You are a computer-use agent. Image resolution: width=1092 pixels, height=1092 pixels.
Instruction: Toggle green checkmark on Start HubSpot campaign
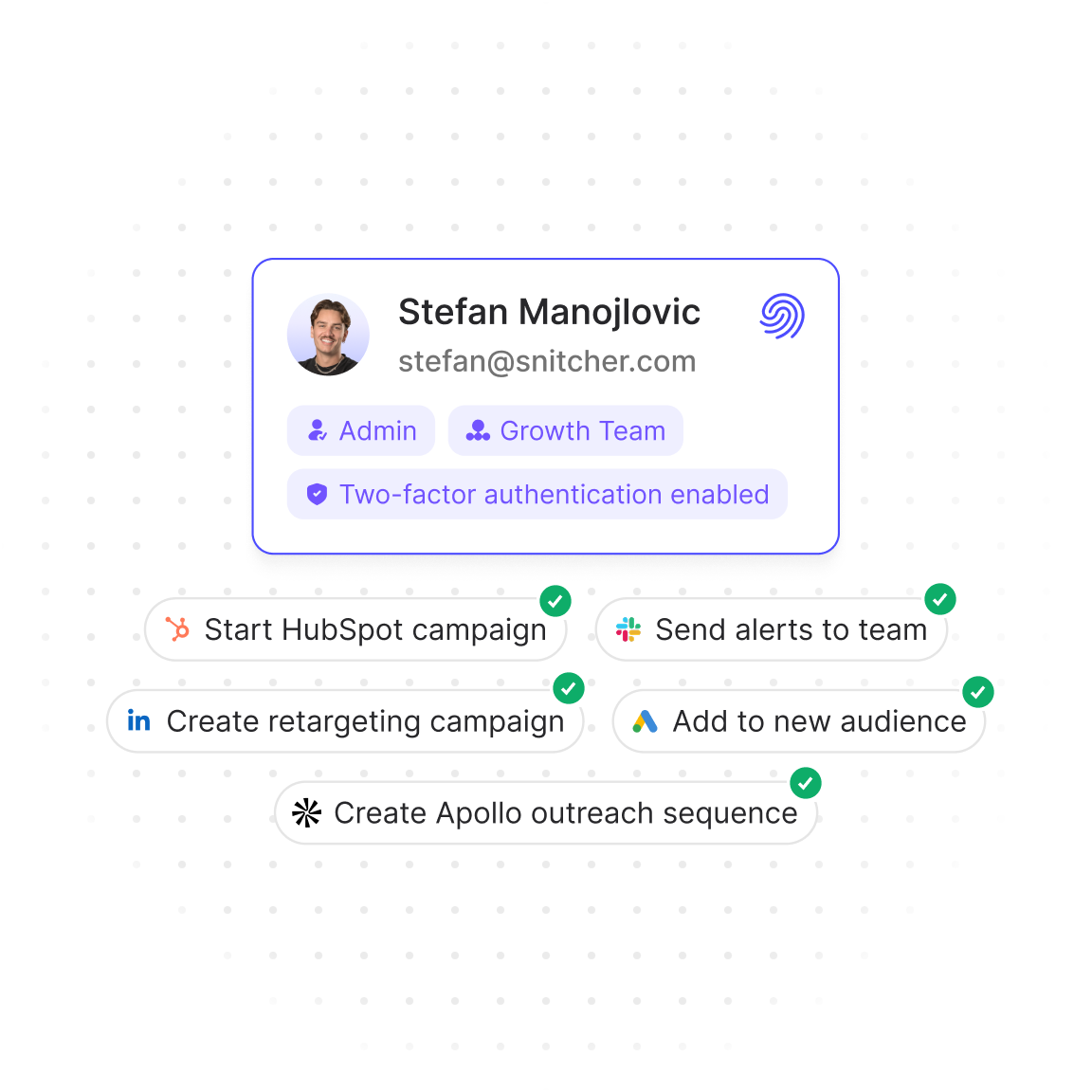555,601
